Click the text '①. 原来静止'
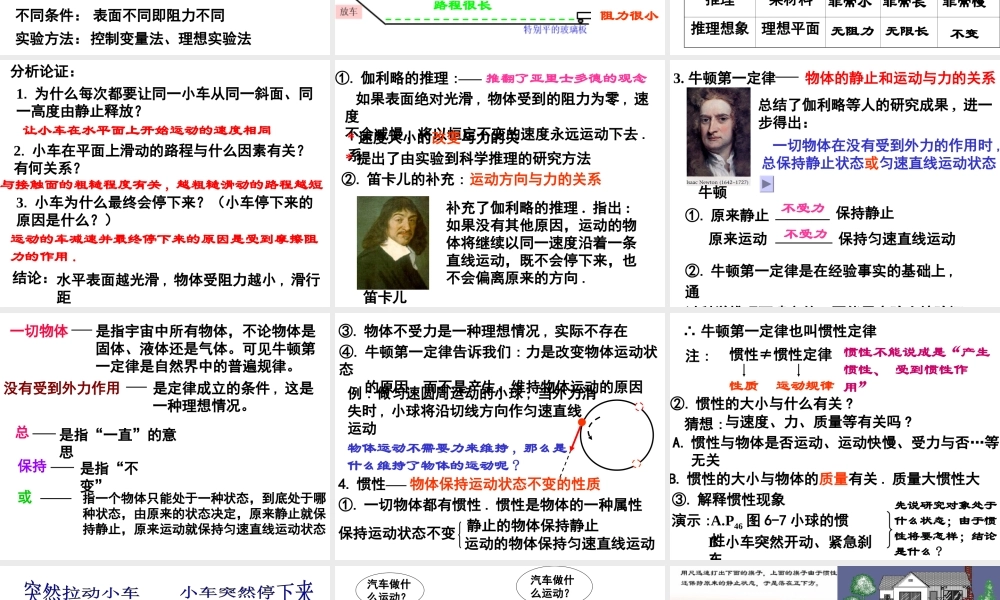The width and height of the screenshot is (1000, 600). [726, 216]
